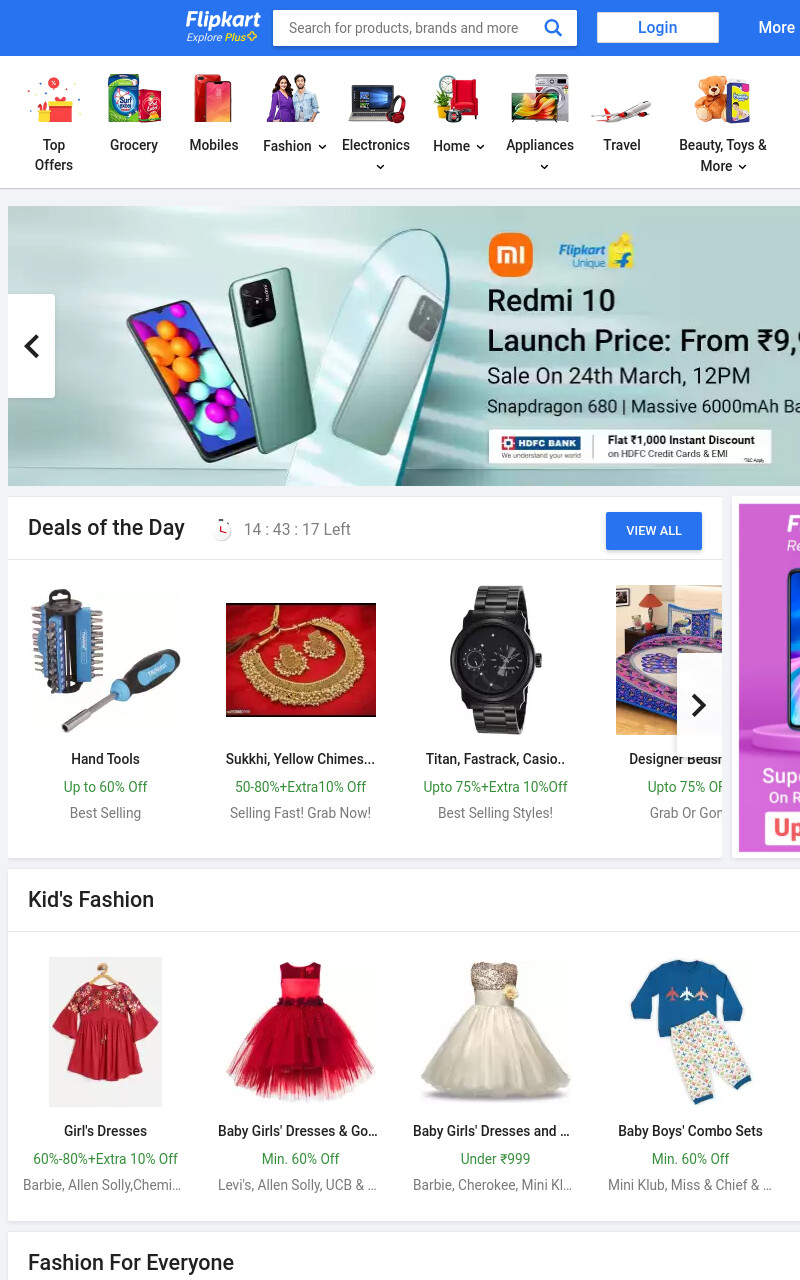Image resolution: width=800 pixels, height=1280 pixels.
Task: Expand the Fashion dropdown
Action: pyautogui.click(x=295, y=146)
